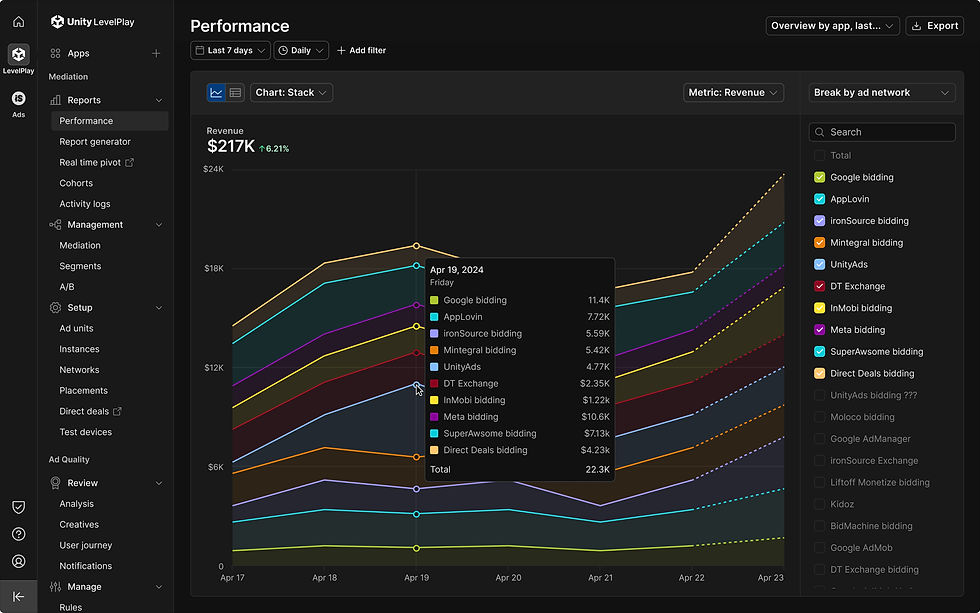Image resolution: width=980 pixels, height=613 pixels.
Task: Open Activity logs
Action: 85,204
